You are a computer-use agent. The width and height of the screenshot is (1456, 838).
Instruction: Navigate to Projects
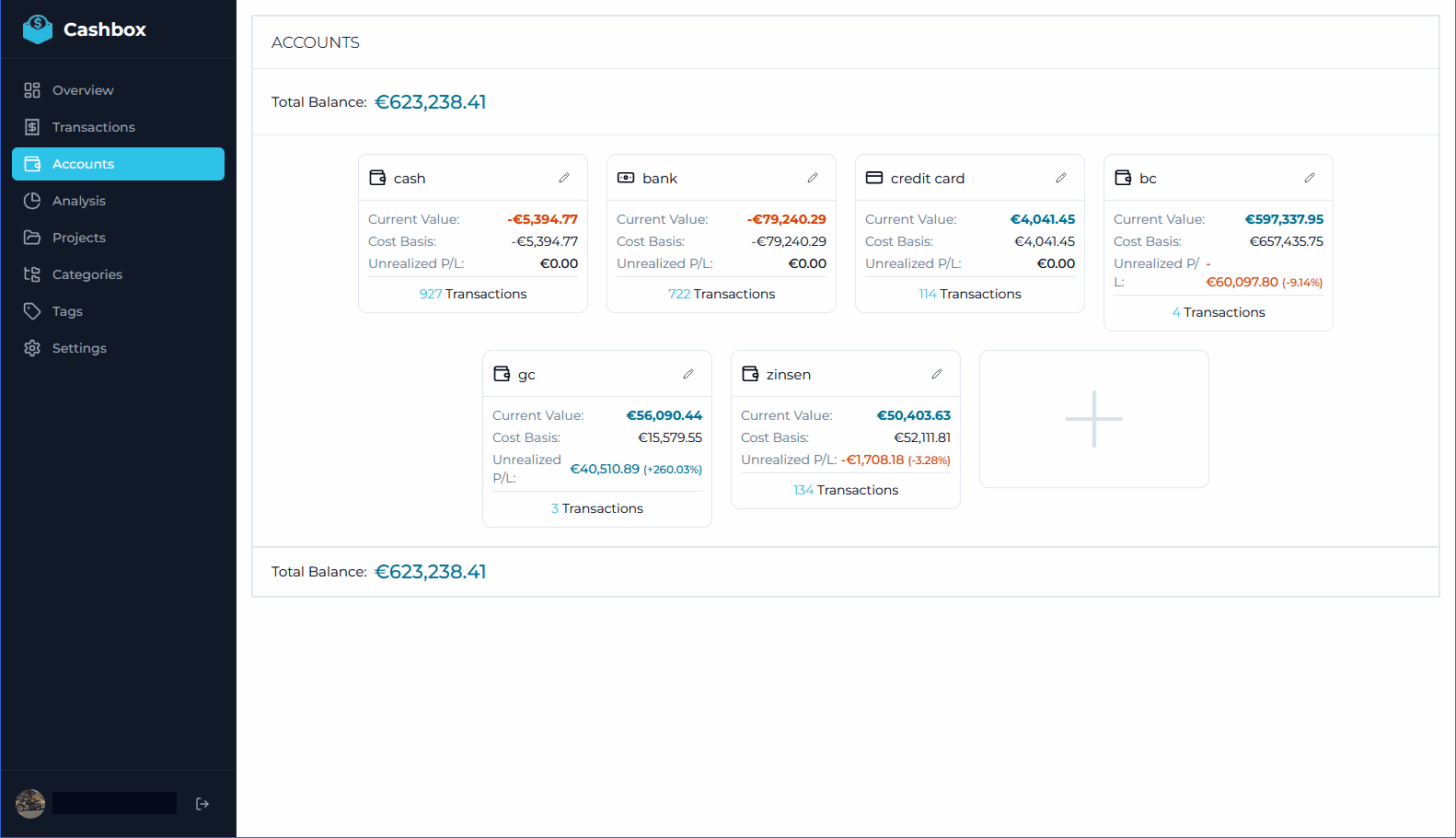click(x=78, y=238)
